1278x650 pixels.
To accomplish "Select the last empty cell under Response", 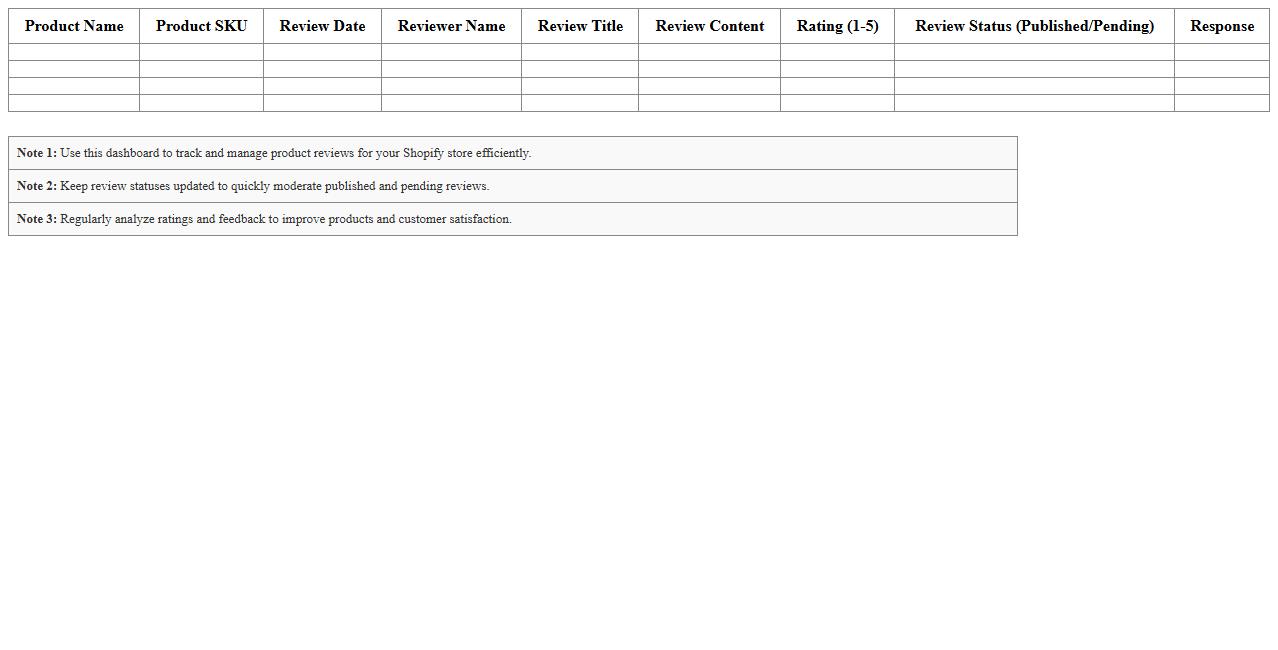I will pyautogui.click(x=1221, y=103).
